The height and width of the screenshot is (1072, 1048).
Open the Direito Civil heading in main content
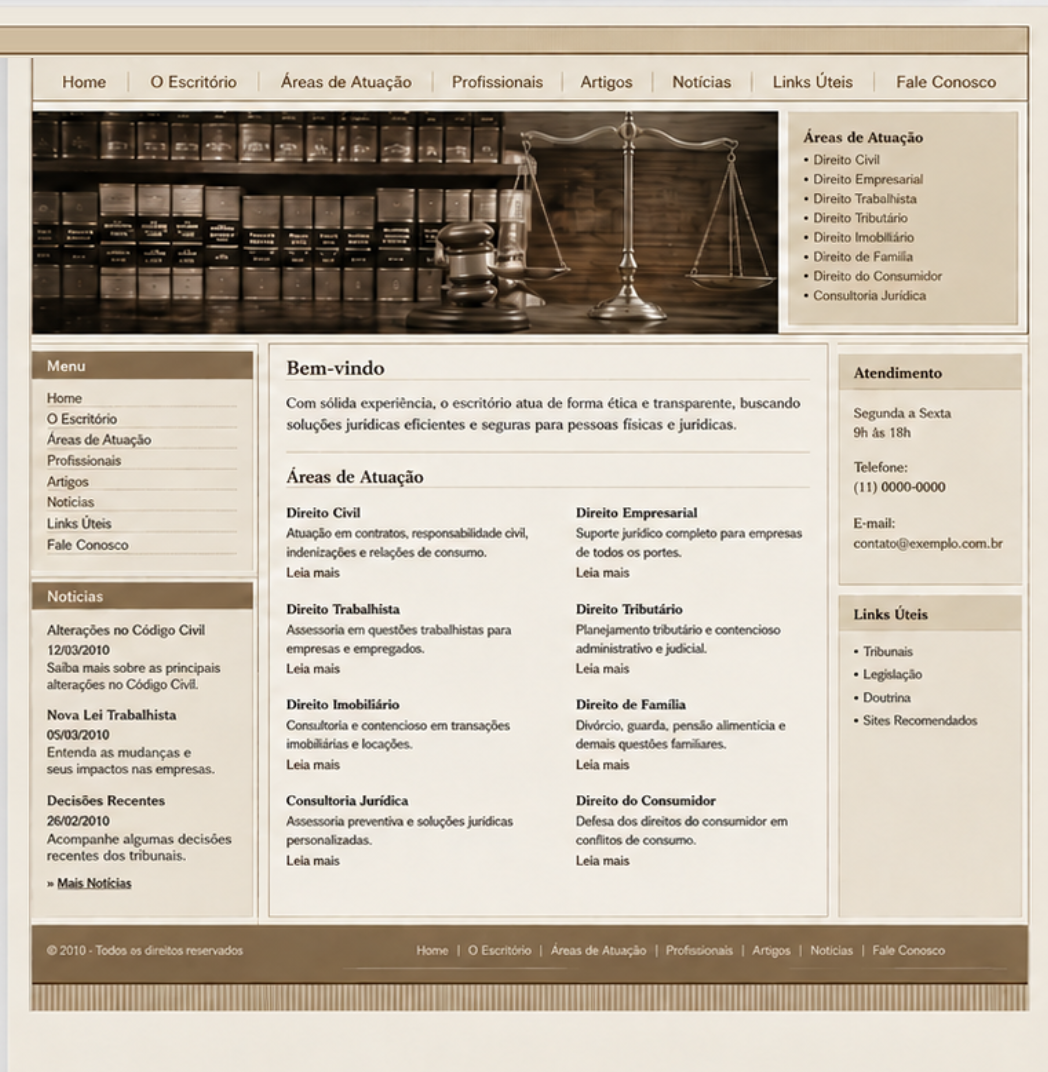(x=323, y=513)
